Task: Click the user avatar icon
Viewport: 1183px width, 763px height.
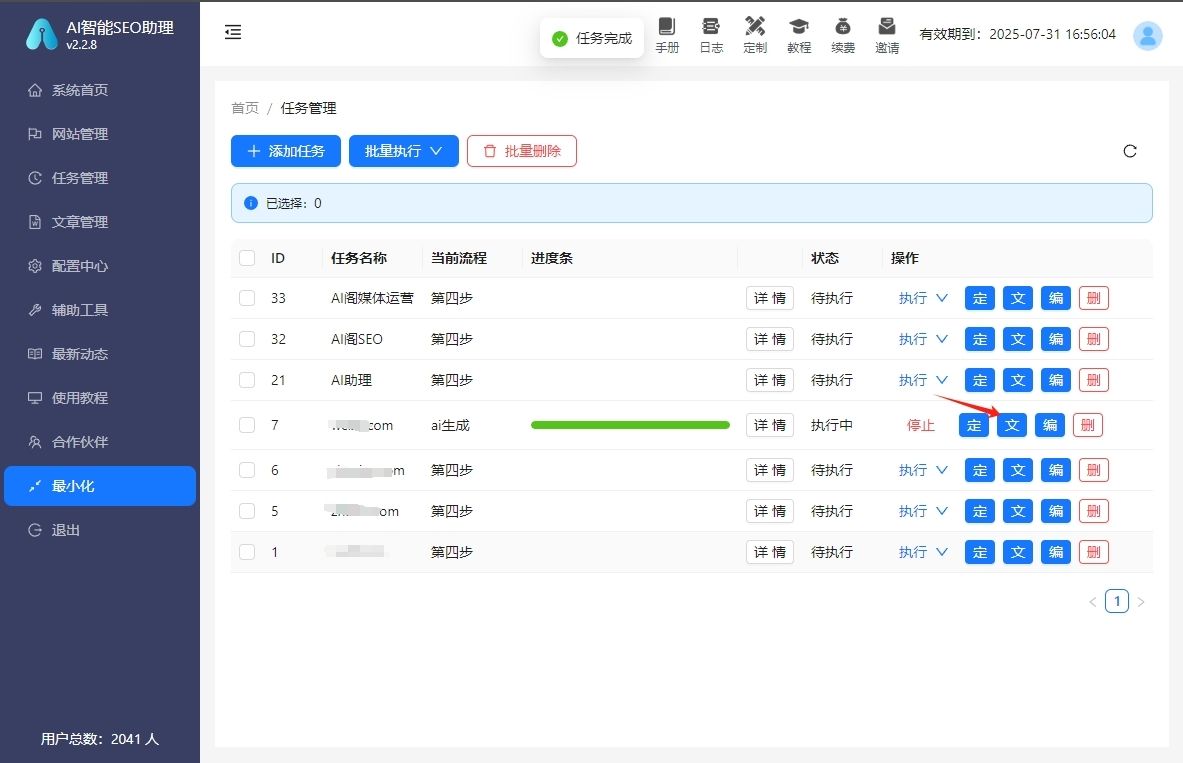Action: (1148, 35)
